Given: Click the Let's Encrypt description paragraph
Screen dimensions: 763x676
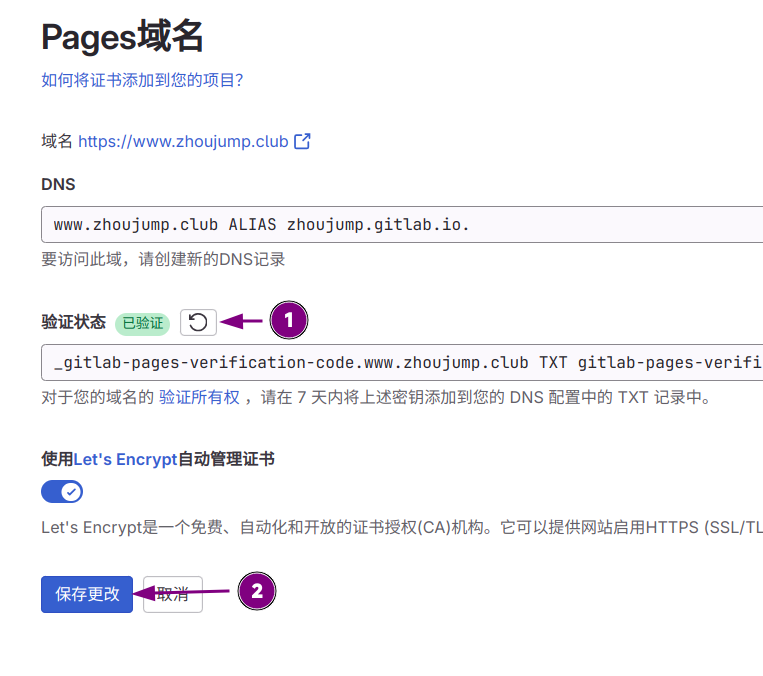Looking at the screenshot, I should click(400, 527).
